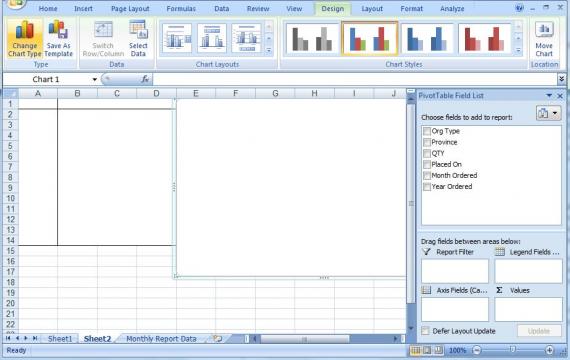The width and height of the screenshot is (570, 360).
Task: Select Page Layout view icon
Action: [x=427, y=350]
